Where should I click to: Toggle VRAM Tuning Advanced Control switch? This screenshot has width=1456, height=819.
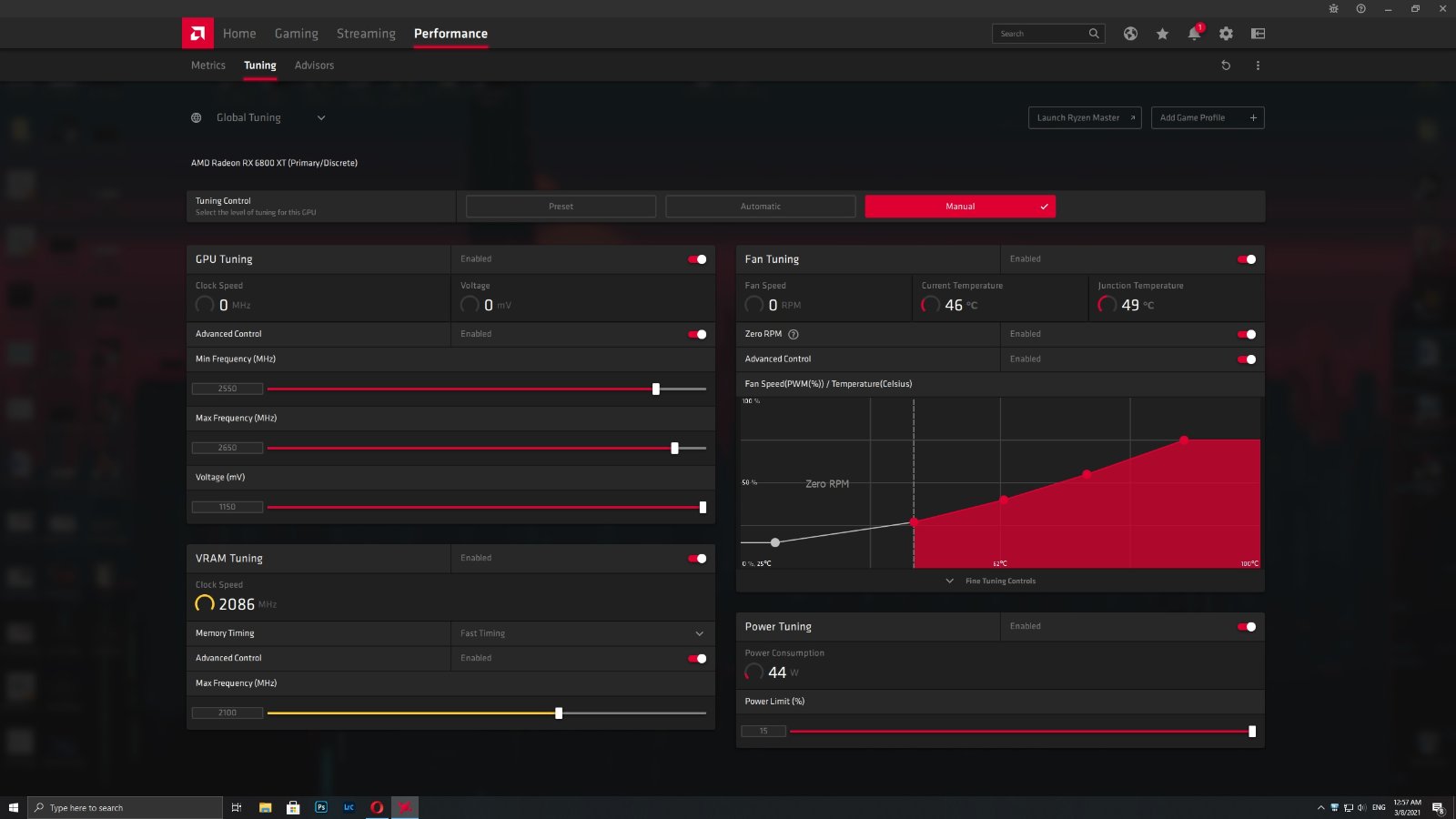click(697, 658)
